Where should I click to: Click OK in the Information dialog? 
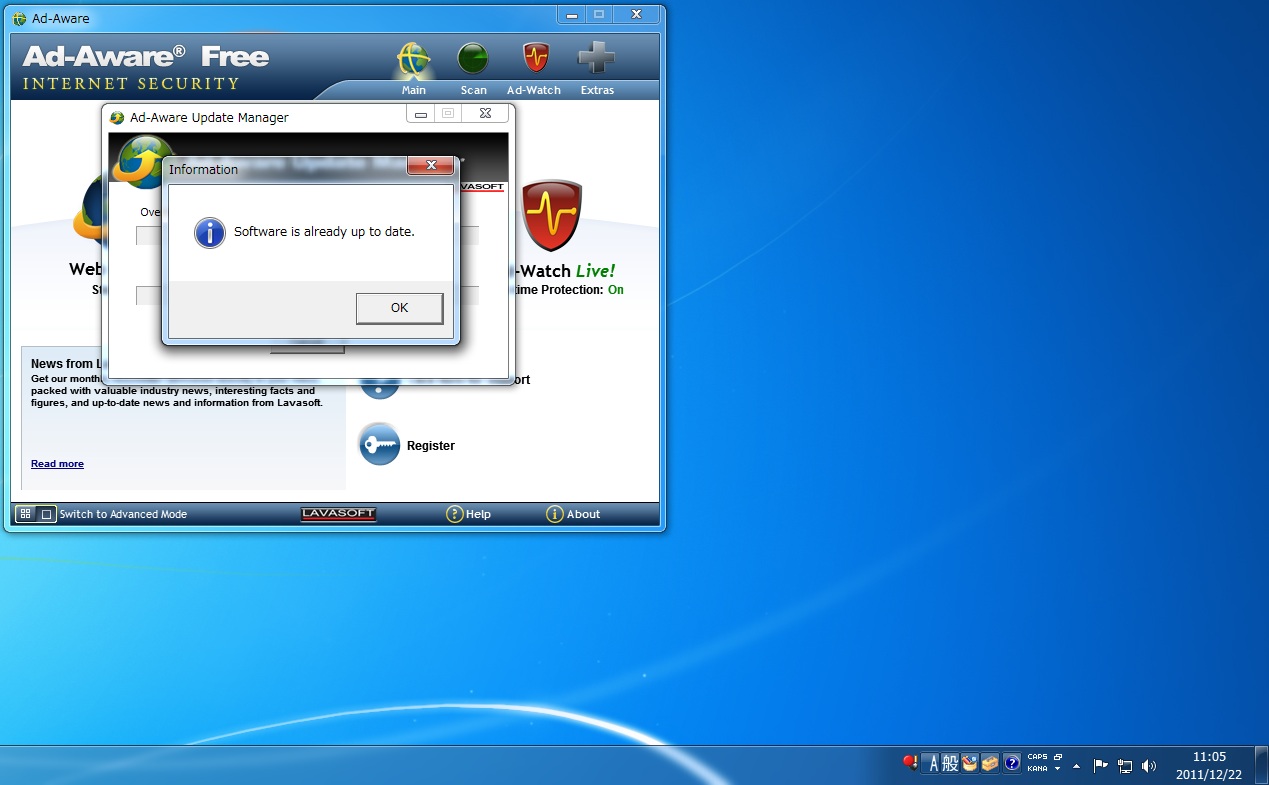coord(399,308)
